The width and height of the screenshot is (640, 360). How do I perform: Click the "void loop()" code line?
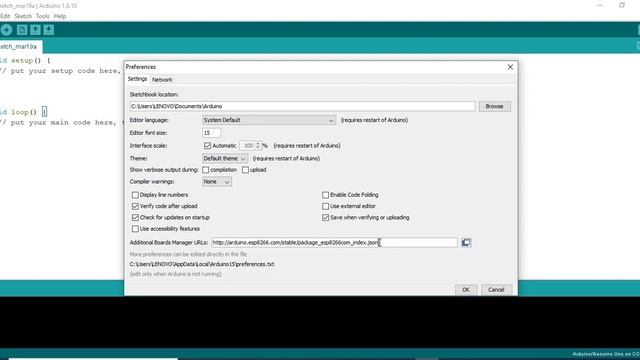(x=24, y=112)
